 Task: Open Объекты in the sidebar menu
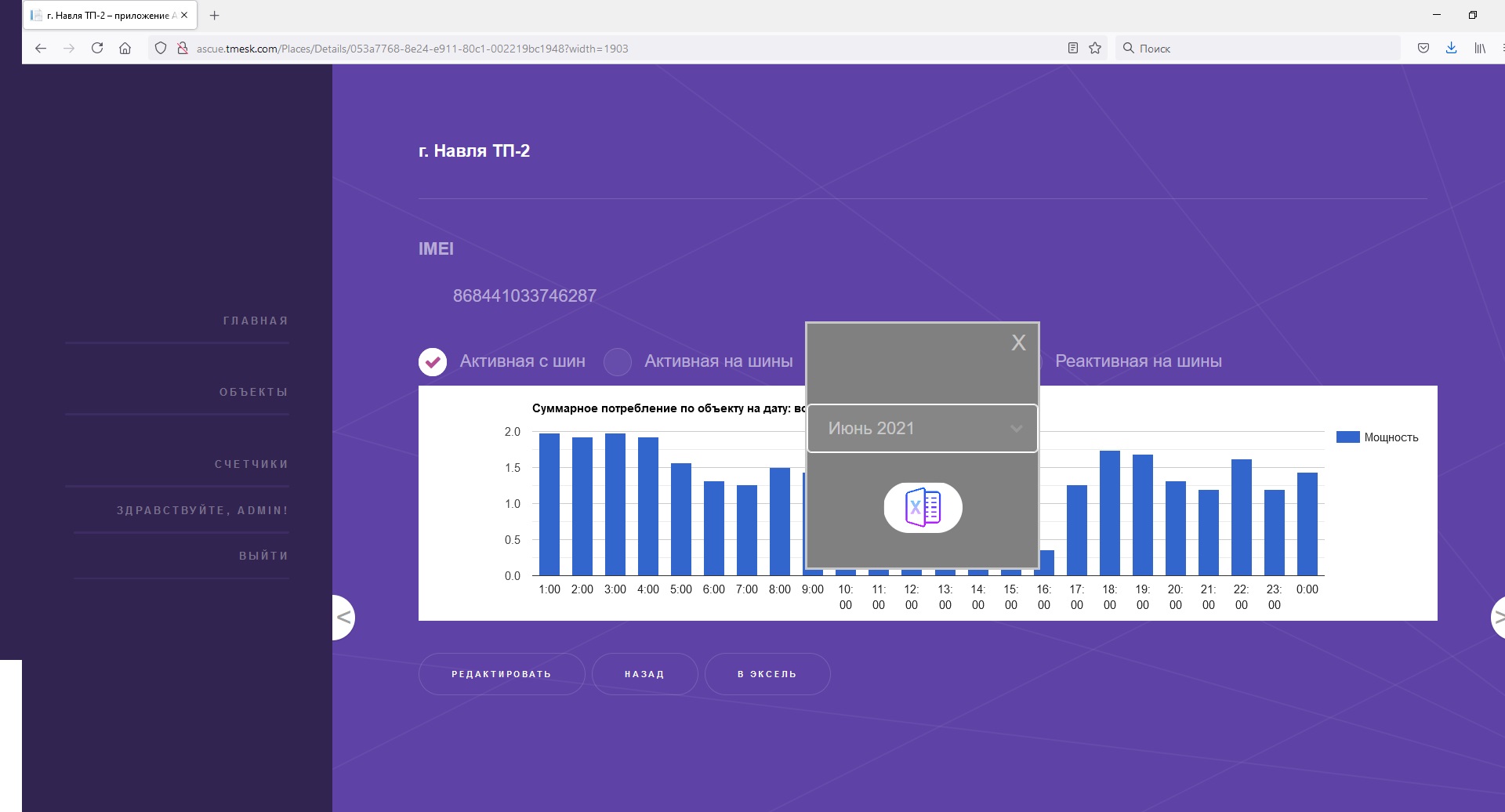point(253,392)
